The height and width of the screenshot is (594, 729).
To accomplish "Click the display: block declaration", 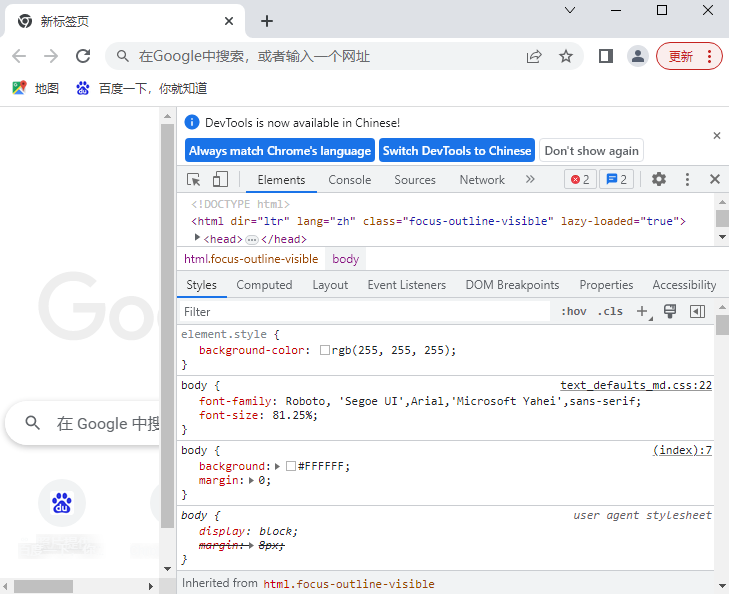I will 248,531.
